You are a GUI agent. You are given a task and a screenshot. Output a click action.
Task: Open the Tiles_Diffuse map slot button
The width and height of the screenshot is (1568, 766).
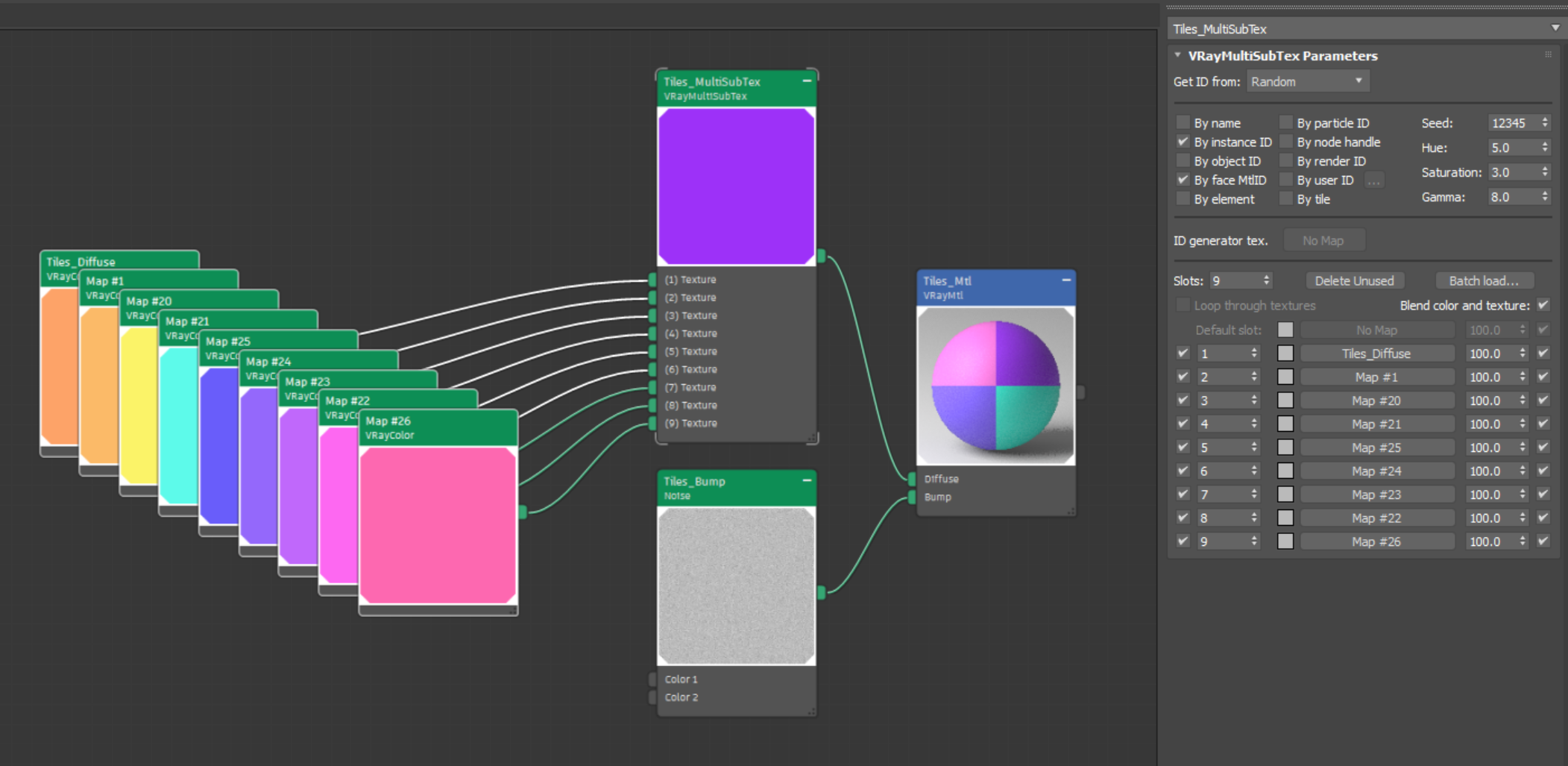1376,354
